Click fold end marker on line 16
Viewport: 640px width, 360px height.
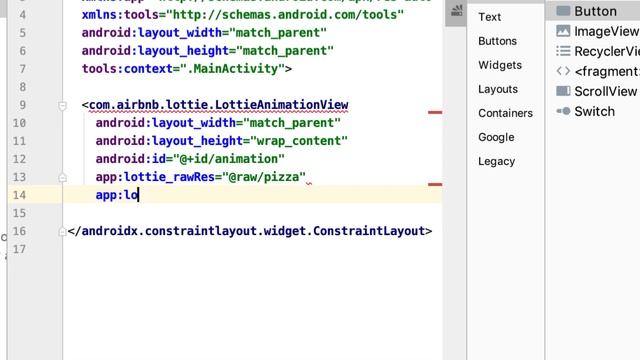[62, 232]
